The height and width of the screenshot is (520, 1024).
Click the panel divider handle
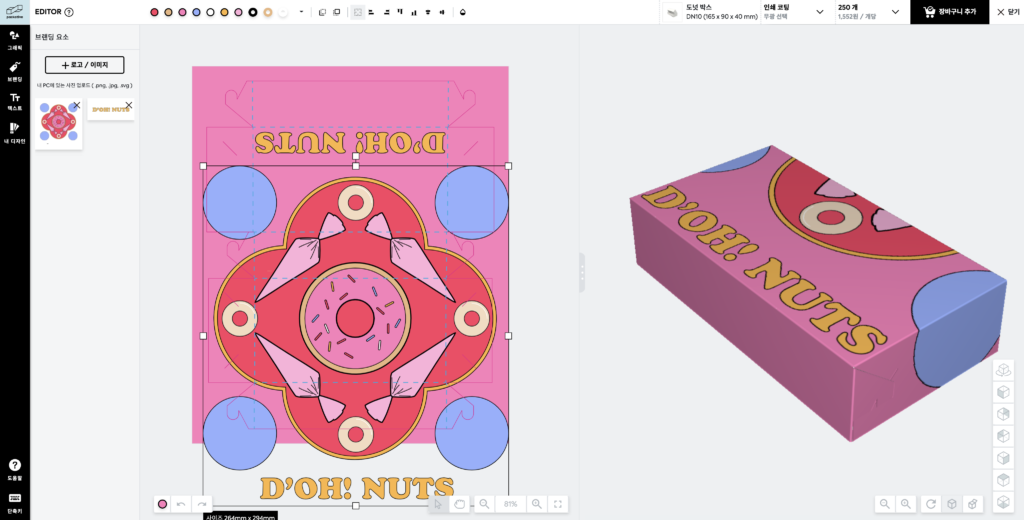(x=582, y=272)
